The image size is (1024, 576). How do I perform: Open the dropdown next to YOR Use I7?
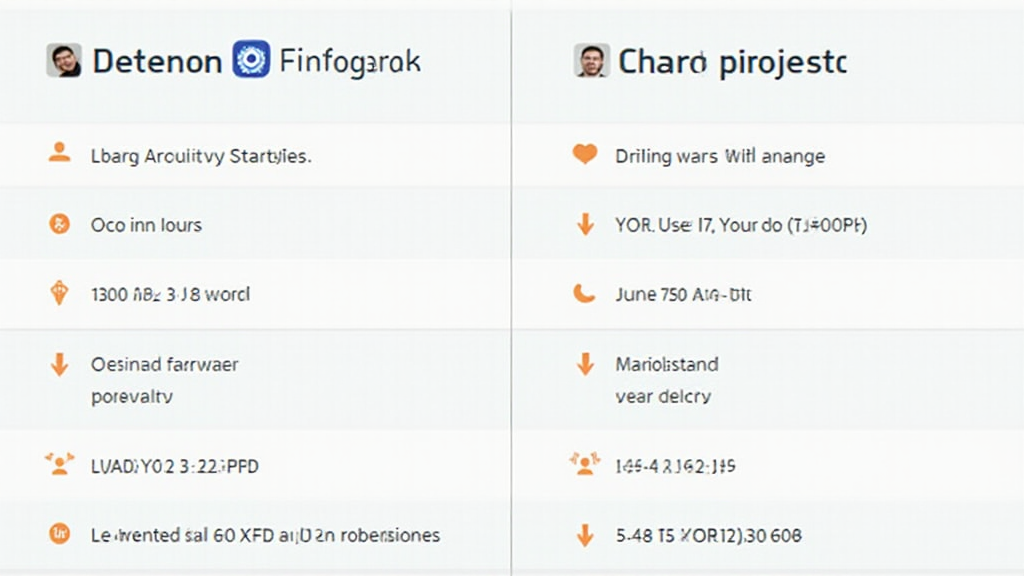pos(583,224)
